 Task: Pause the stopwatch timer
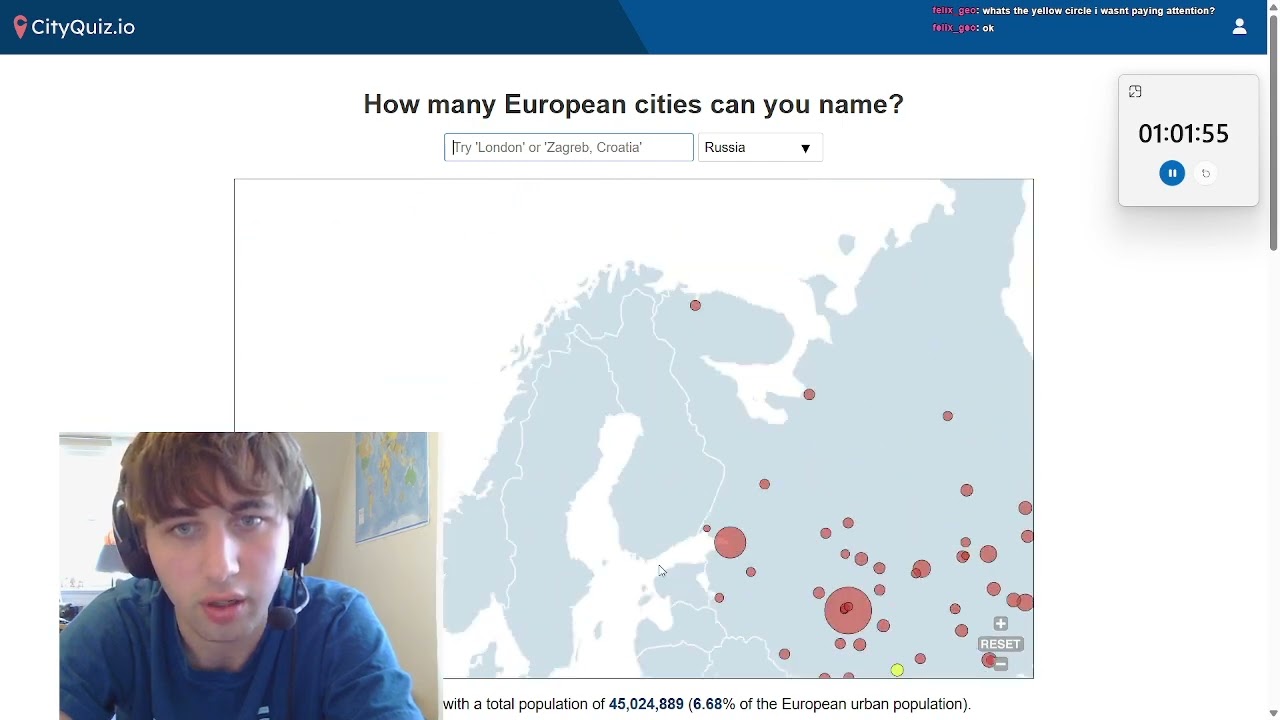[x=1172, y=173]
